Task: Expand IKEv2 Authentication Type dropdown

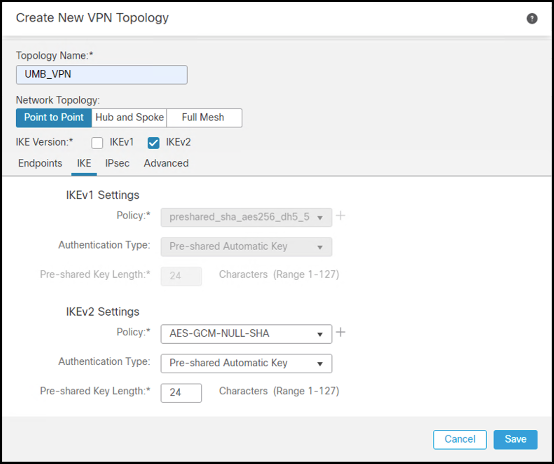Action: pyautogui.click(x=246, y=363)
